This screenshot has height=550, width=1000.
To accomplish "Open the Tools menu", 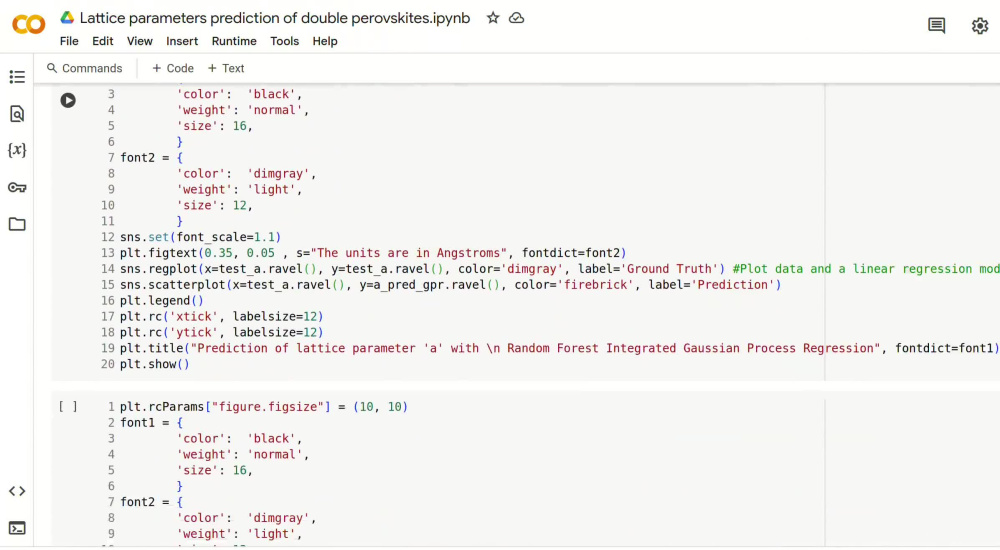I will 284,41.
